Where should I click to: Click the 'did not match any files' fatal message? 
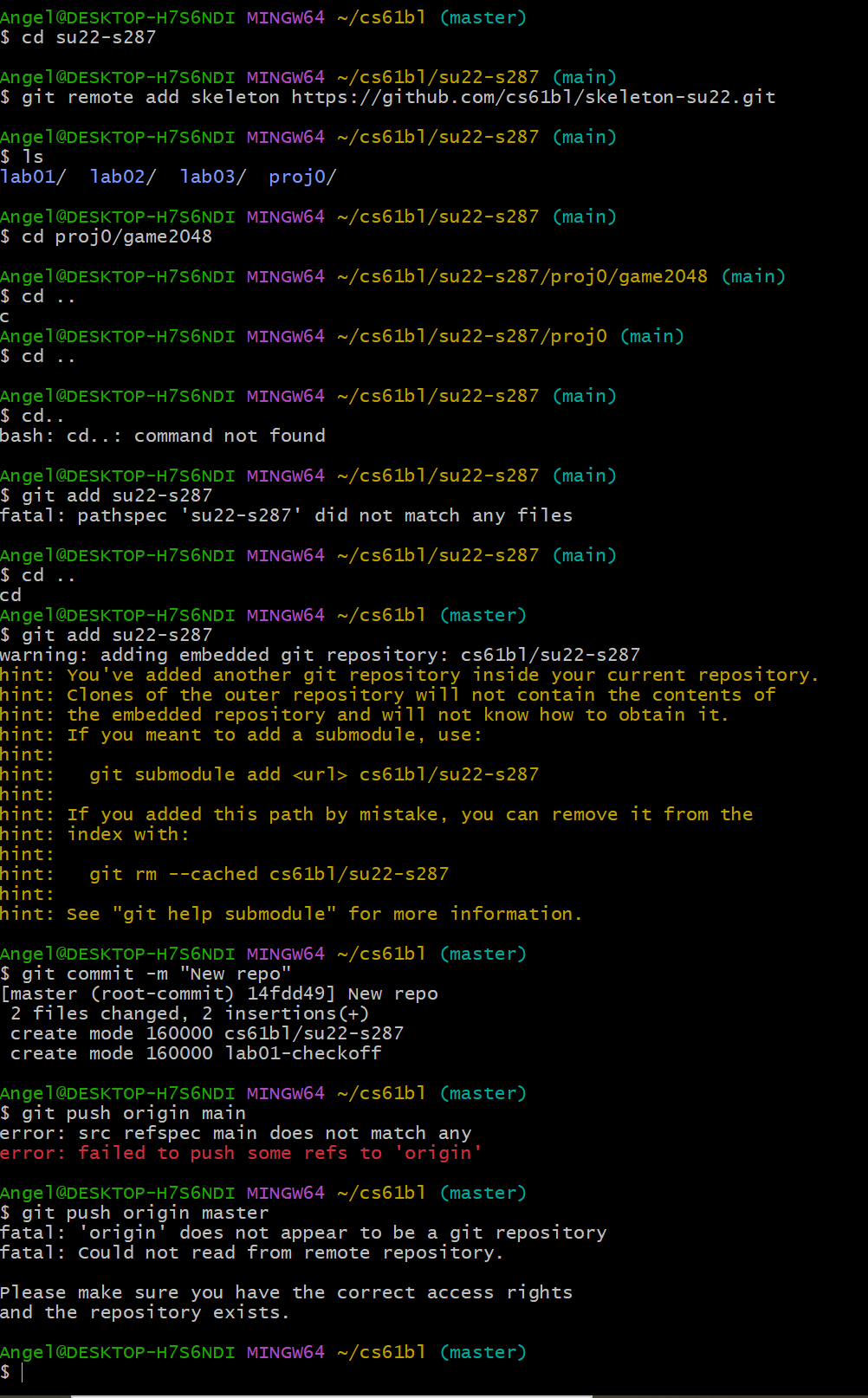coord(443,515)
